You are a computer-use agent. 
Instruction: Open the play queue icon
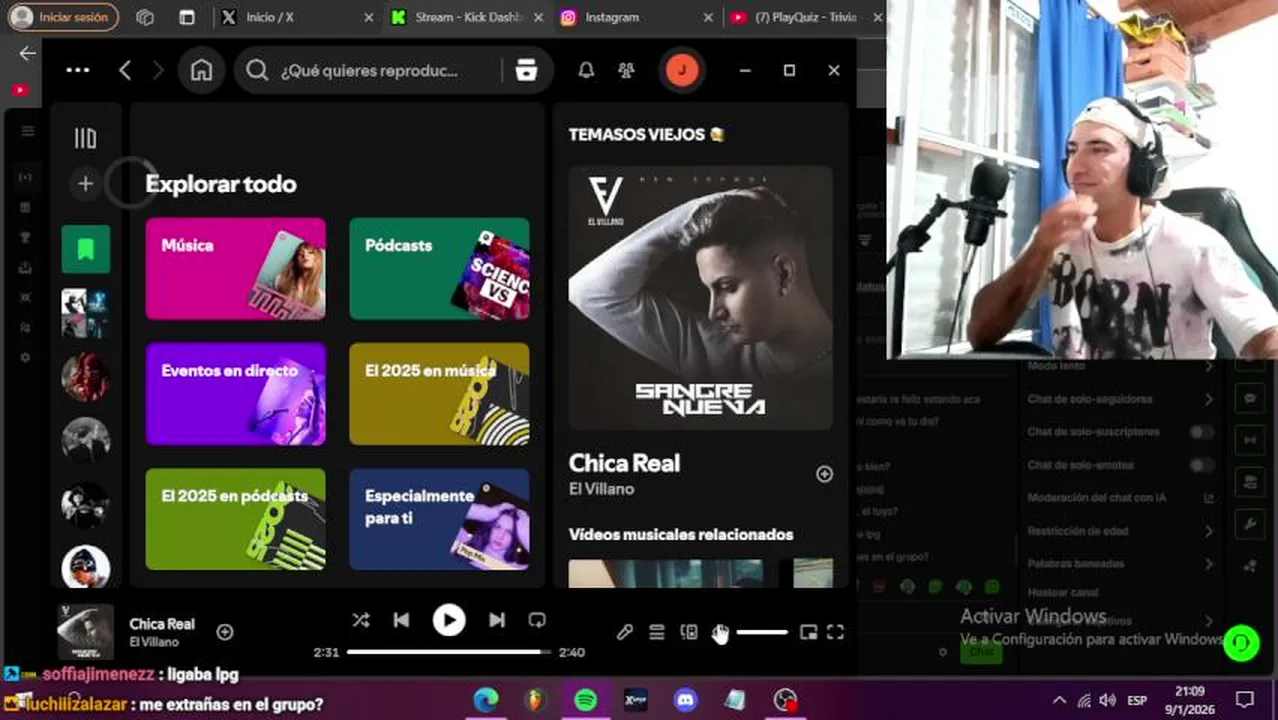coord(657,632)
